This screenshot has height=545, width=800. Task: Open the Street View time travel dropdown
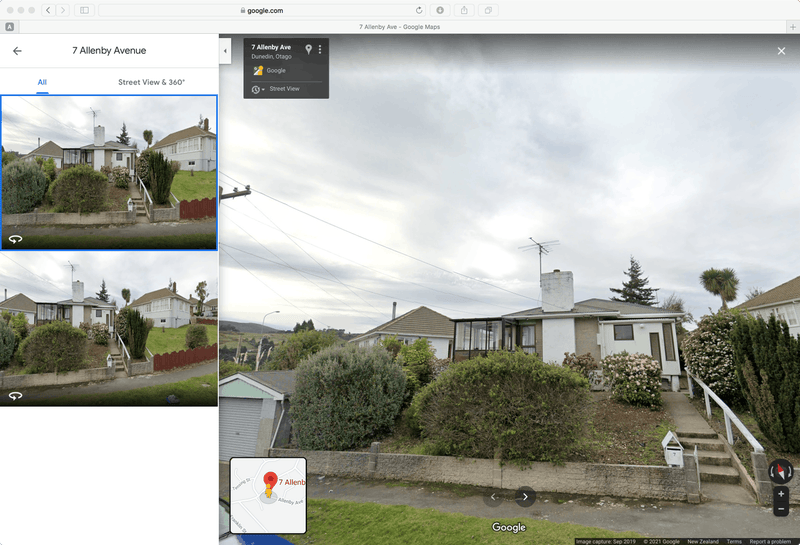tap(258, 89)
